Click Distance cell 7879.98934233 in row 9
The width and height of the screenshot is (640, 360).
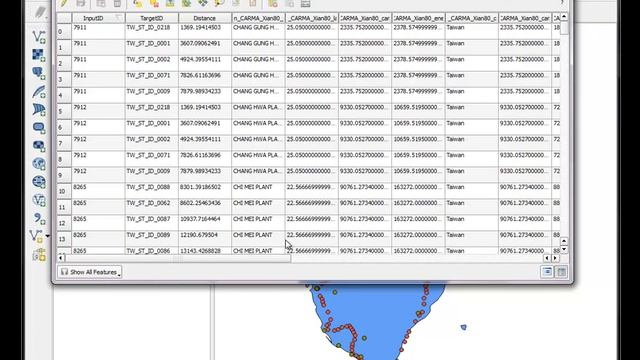[x=204, y=175]
